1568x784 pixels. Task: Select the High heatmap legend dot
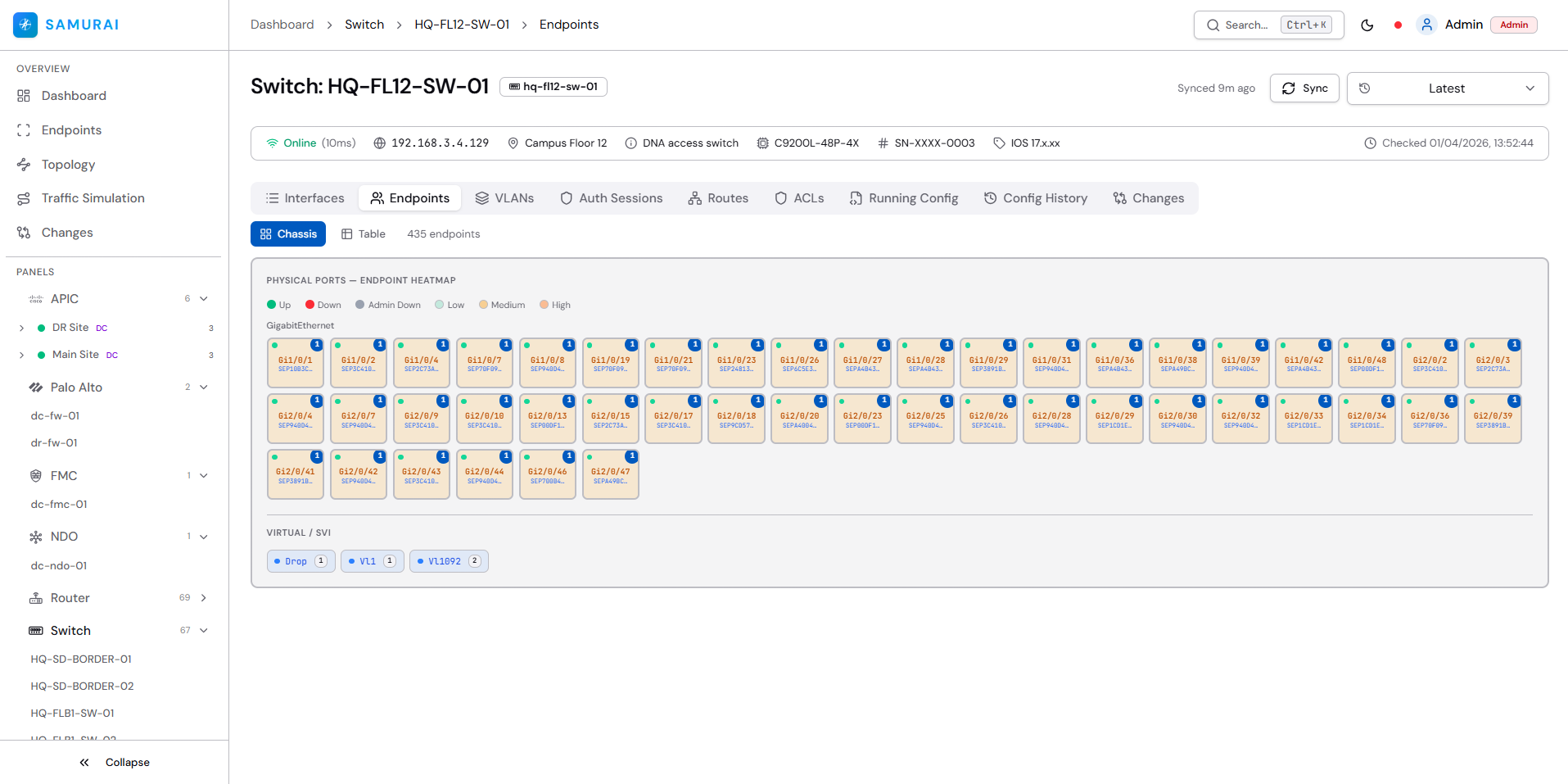tap(545, 305)
